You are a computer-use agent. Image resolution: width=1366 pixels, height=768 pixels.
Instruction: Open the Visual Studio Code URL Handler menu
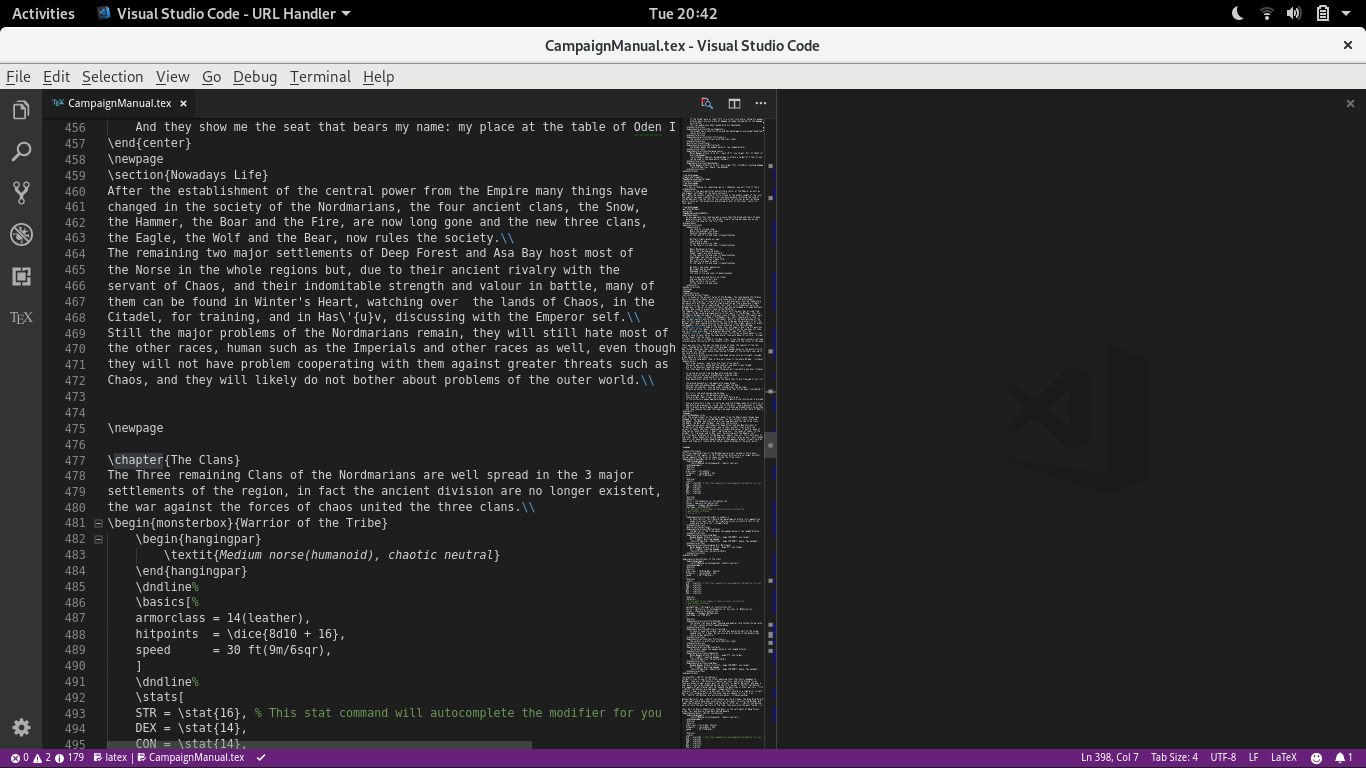click(x=220, y=13)
